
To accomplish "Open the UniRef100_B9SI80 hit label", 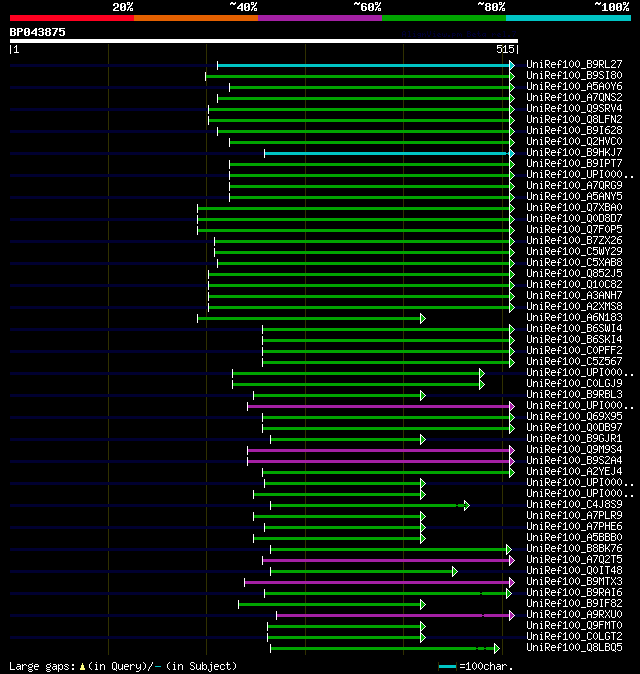I will click(574, 76).
